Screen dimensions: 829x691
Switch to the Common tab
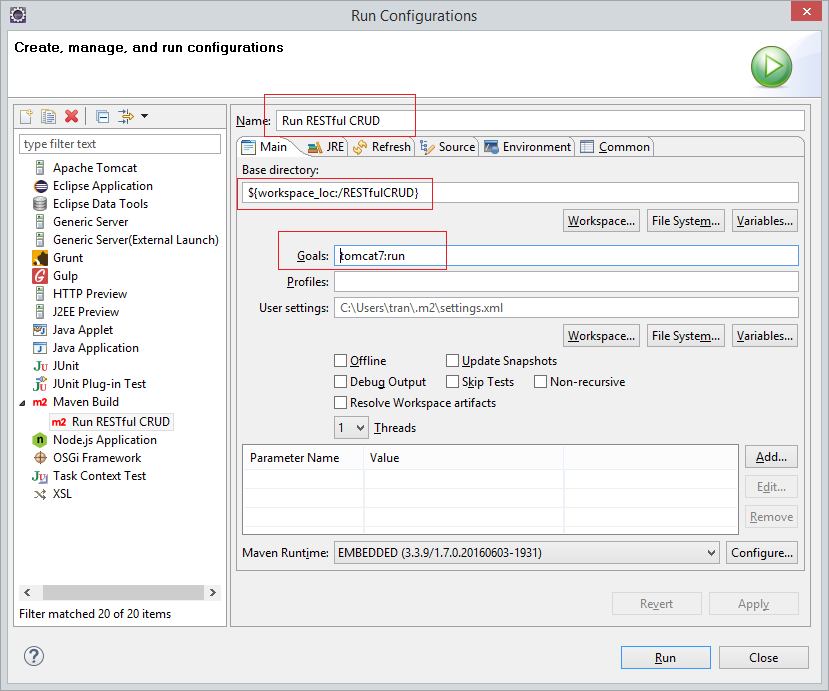(x=615, y=147)
